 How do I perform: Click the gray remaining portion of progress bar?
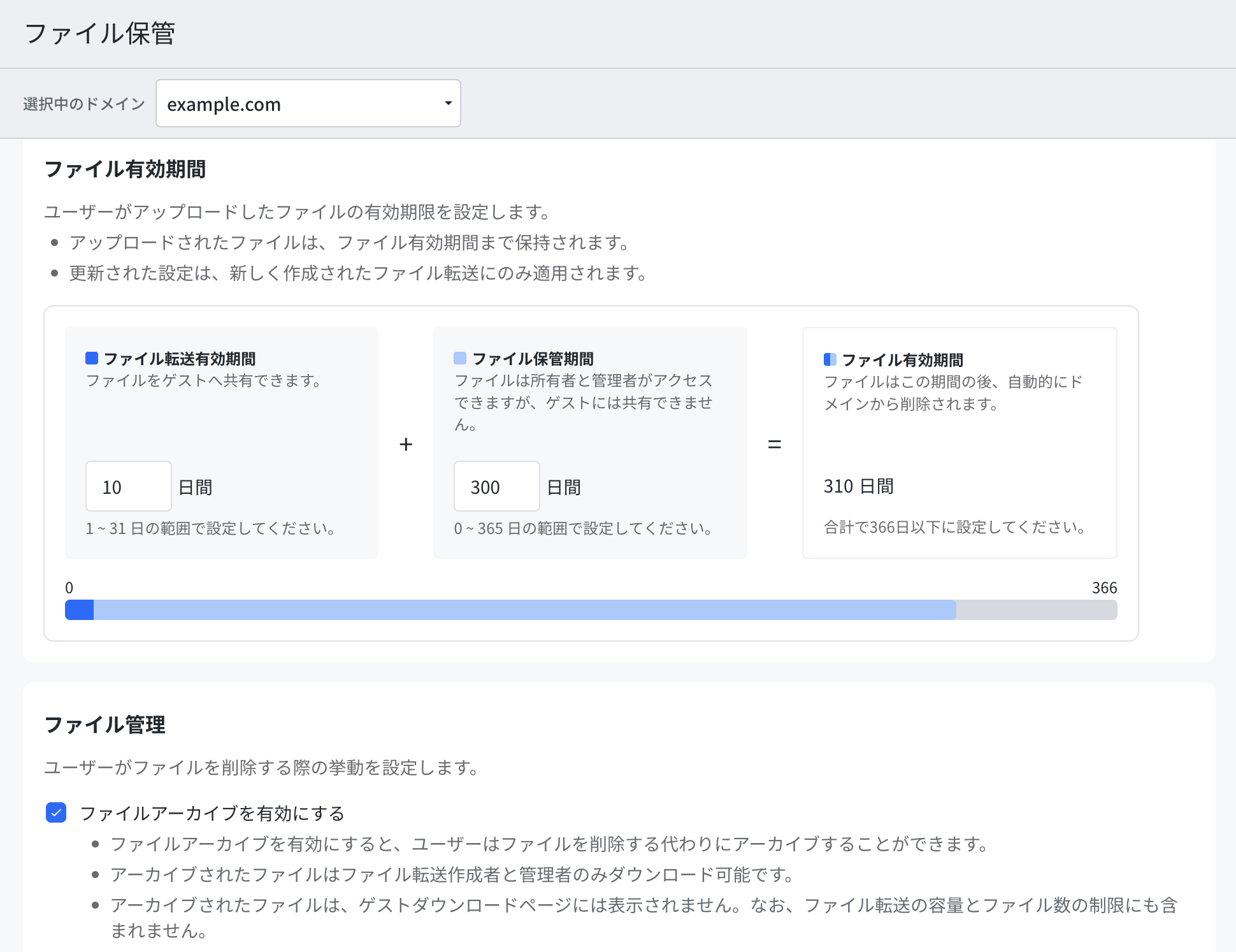1037,610
